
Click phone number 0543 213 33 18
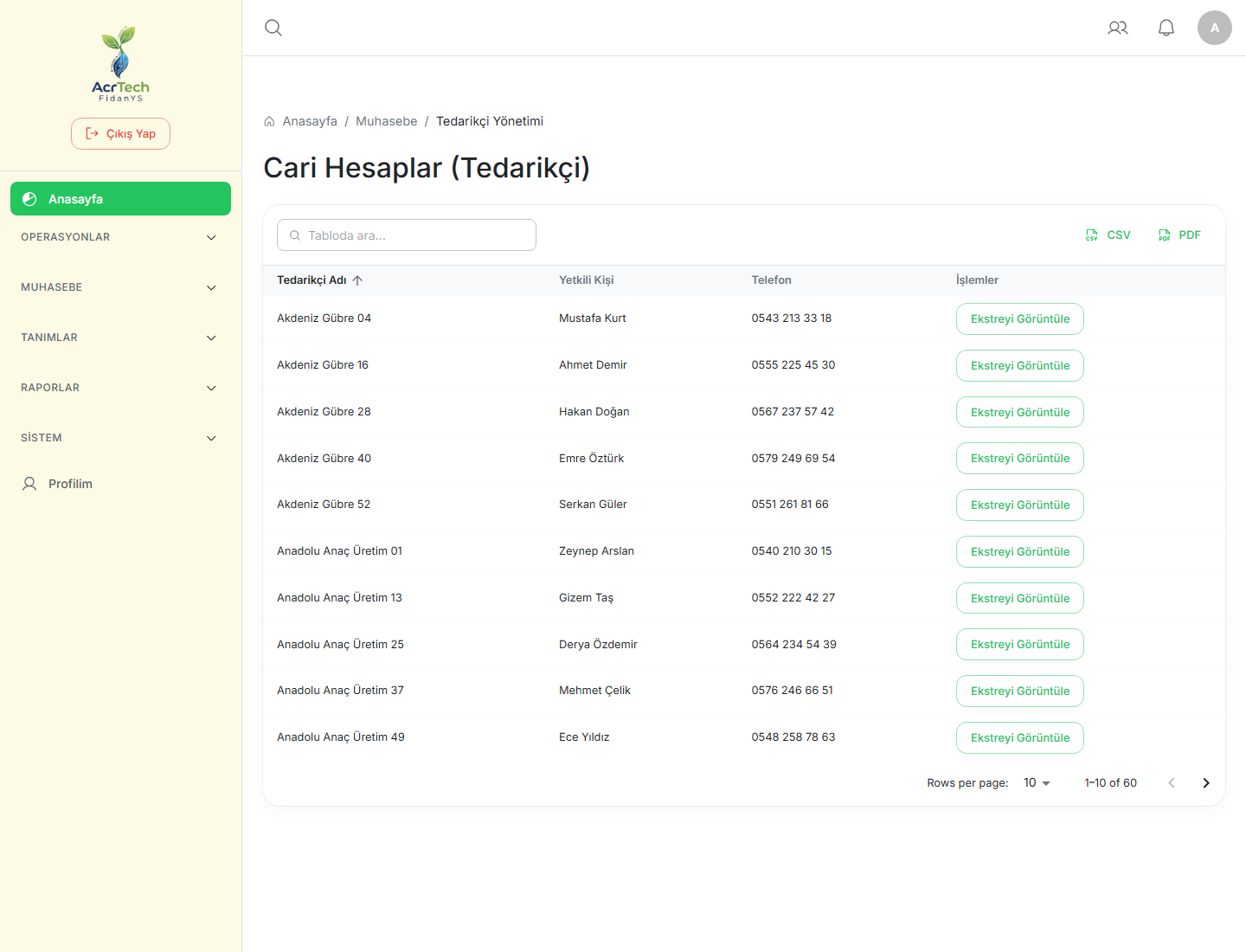coord(792,318)
